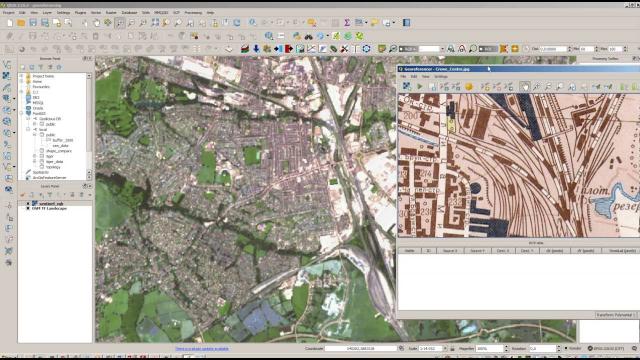Screen dimensions: 640x360
Task: Click the sigma Statistical Summary icon
Action: coord(347,23)
